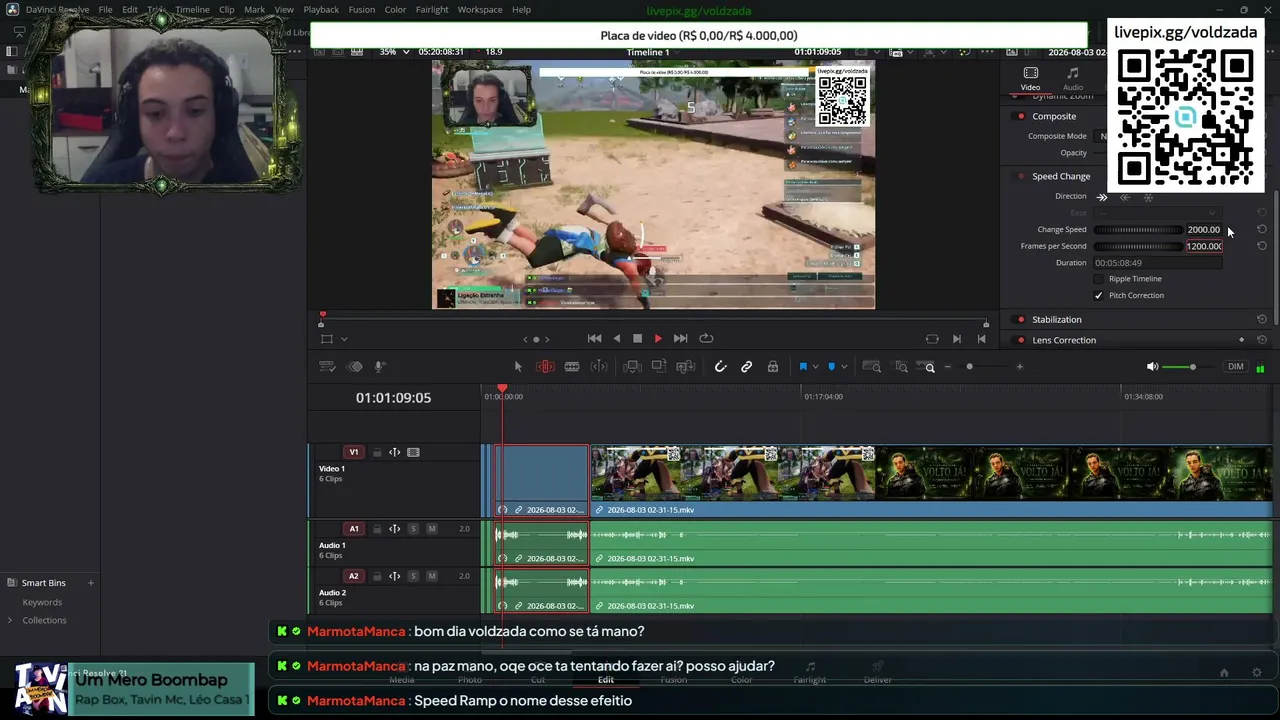Click the Full Extent Zoom icon
This screenshot has height=720, width=1280.
click(871, 367)
